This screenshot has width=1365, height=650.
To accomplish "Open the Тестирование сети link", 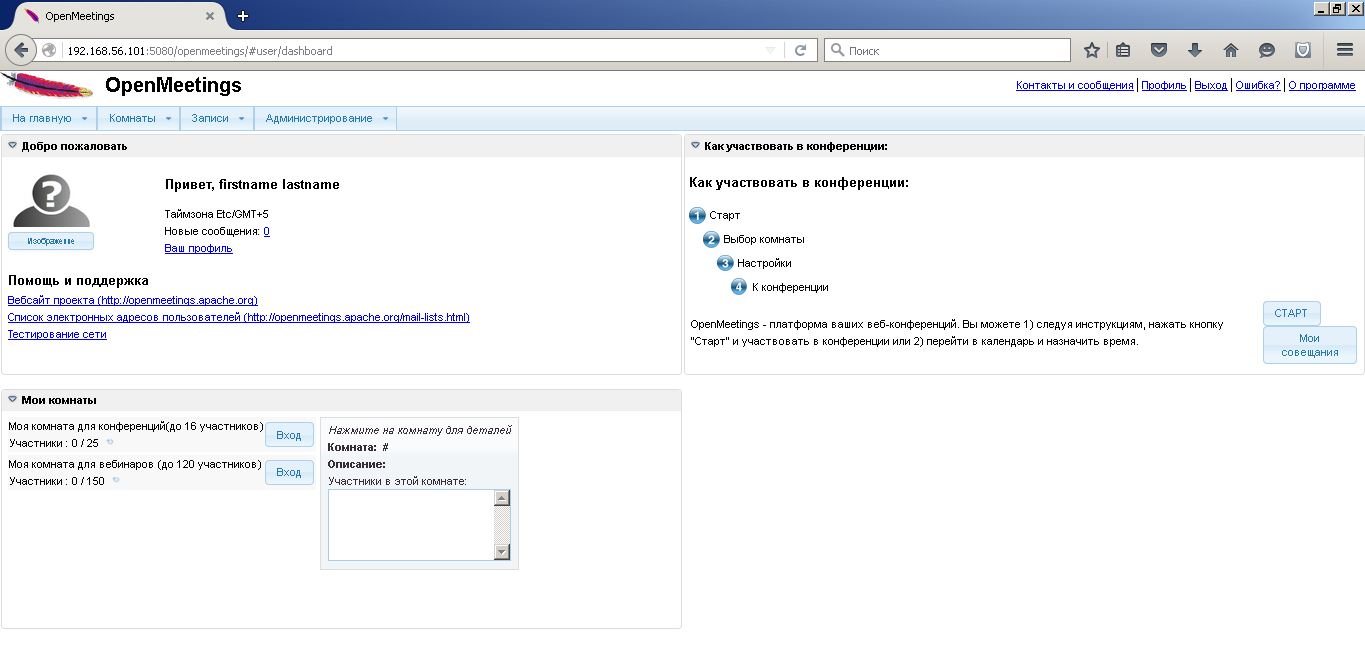I will [57, 334].
